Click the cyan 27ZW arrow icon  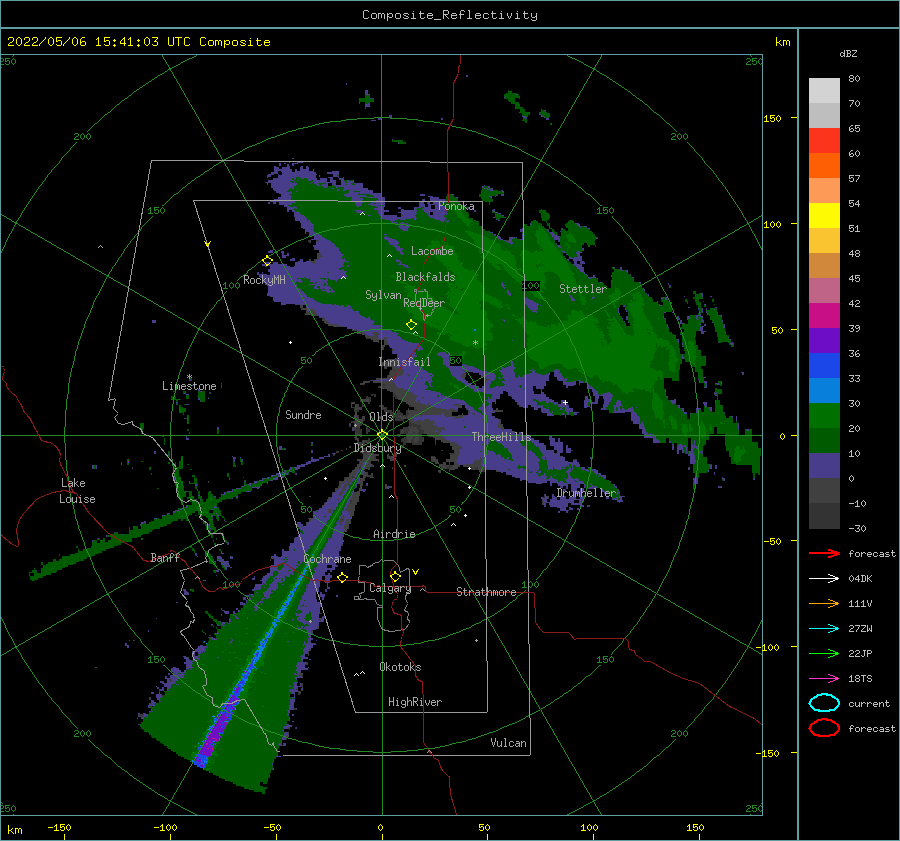(x=824, y=629)
